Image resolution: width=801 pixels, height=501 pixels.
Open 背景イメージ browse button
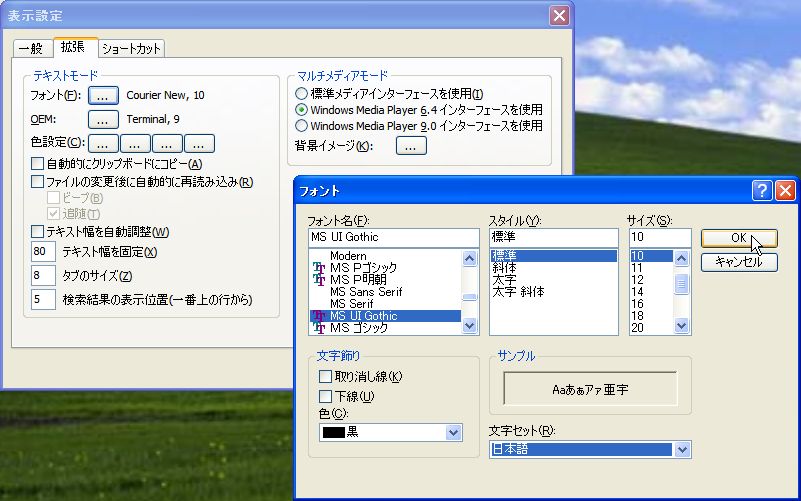pos(411,146)
